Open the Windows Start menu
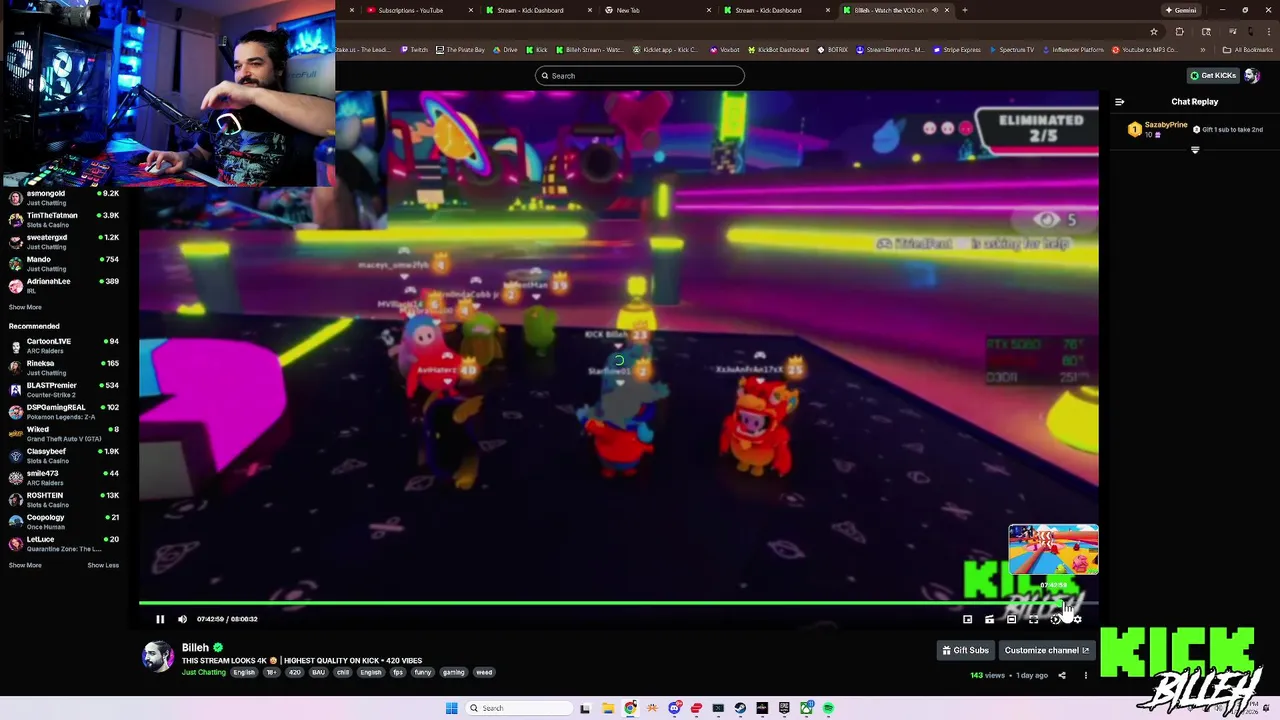The image size is (1280, 720). 452,708
